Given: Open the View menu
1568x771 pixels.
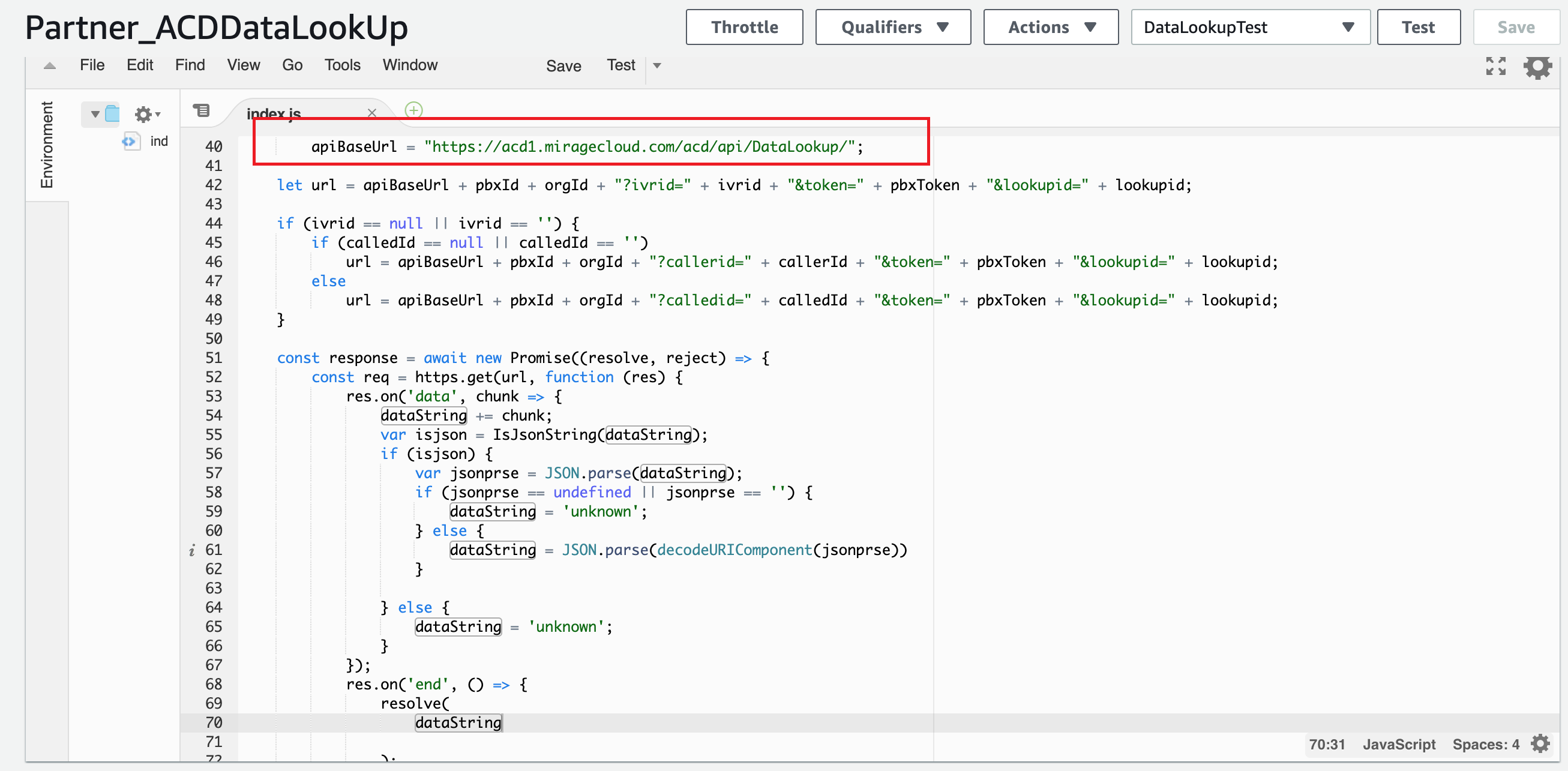Looking at the screenshot, I should coord(244,65).
